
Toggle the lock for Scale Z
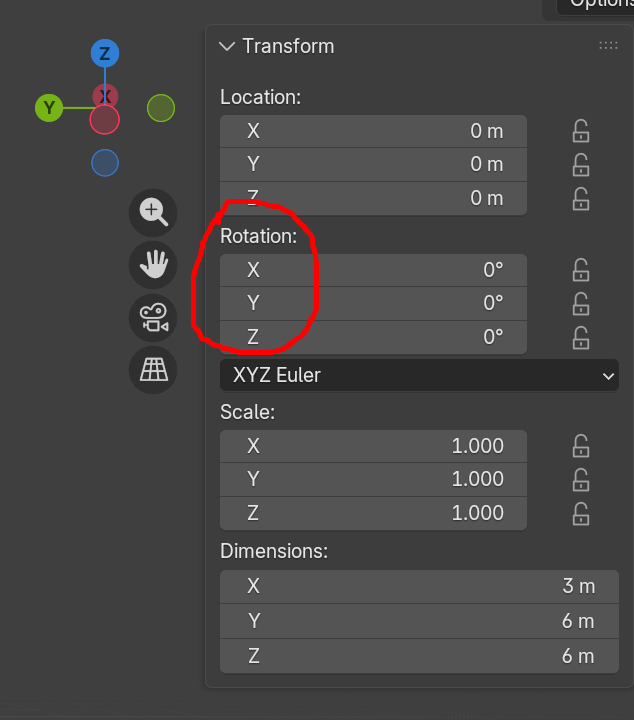(581, 513)
